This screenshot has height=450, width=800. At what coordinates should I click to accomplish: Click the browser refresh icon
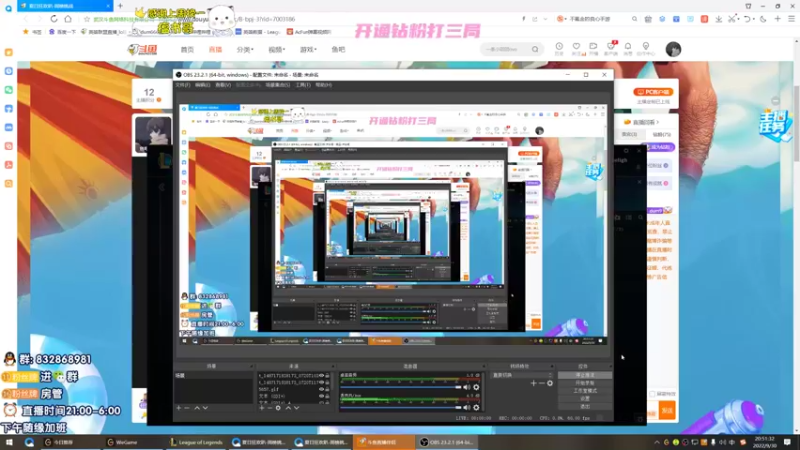(x=54, y=19)
